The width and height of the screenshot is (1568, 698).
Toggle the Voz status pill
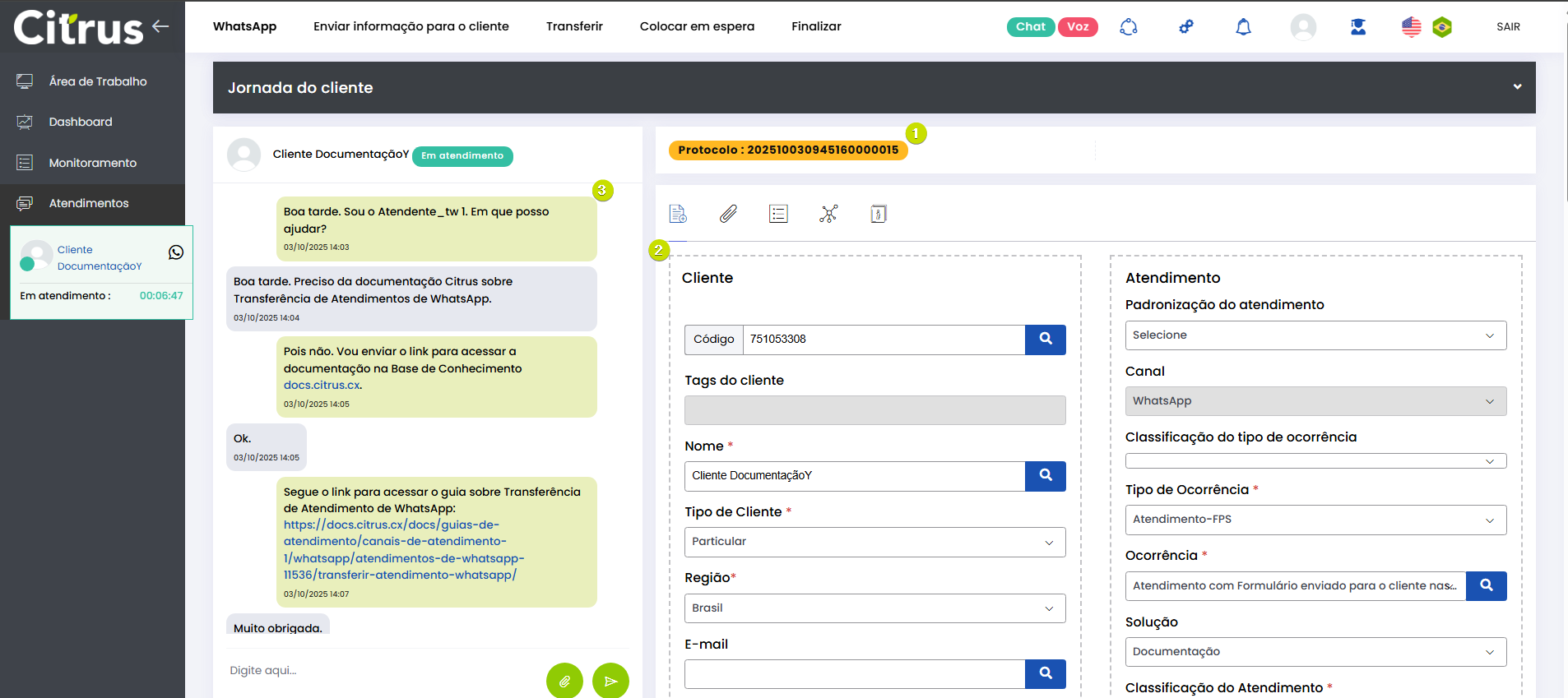tap(1078, 27)
